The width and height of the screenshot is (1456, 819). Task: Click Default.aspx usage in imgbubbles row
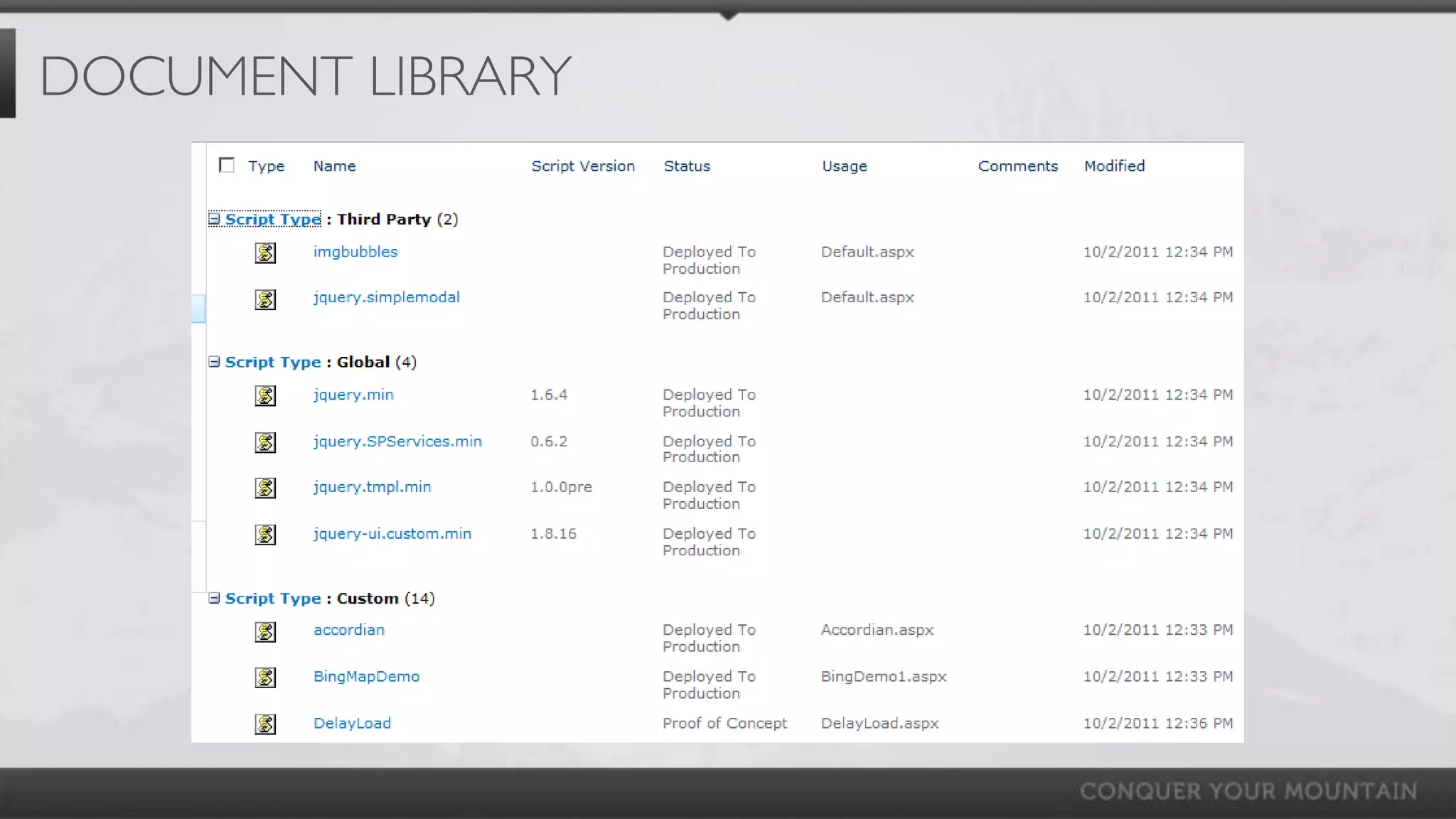click(867, 252)
